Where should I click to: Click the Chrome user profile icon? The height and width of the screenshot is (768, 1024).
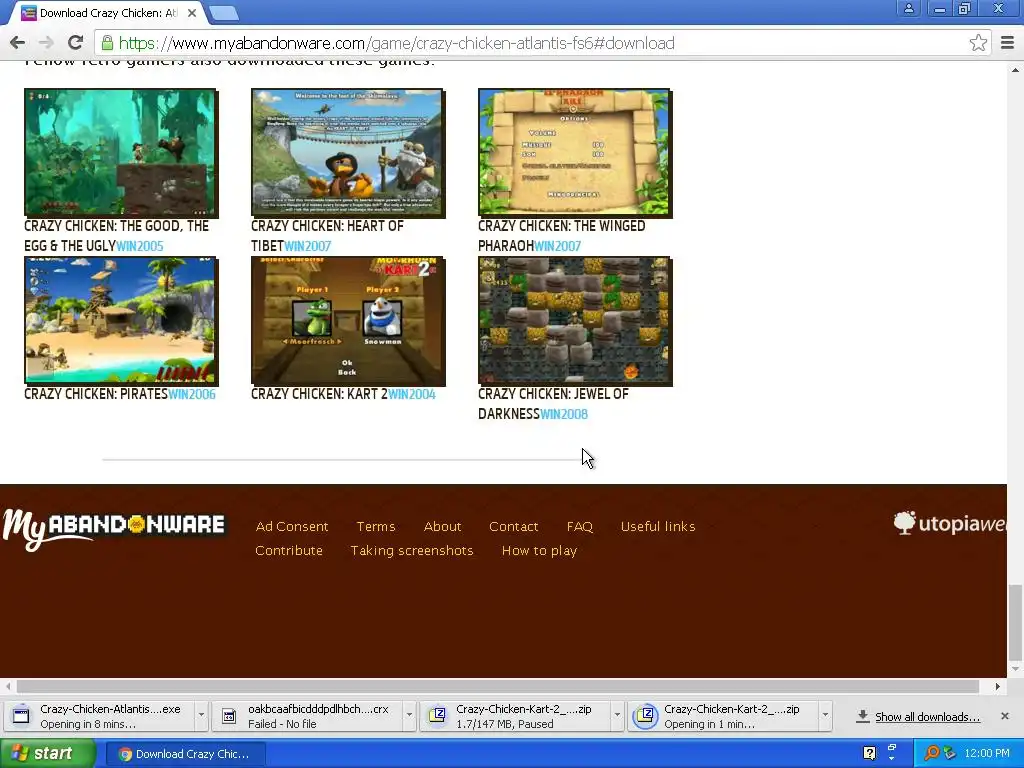[x=908, y=8]
